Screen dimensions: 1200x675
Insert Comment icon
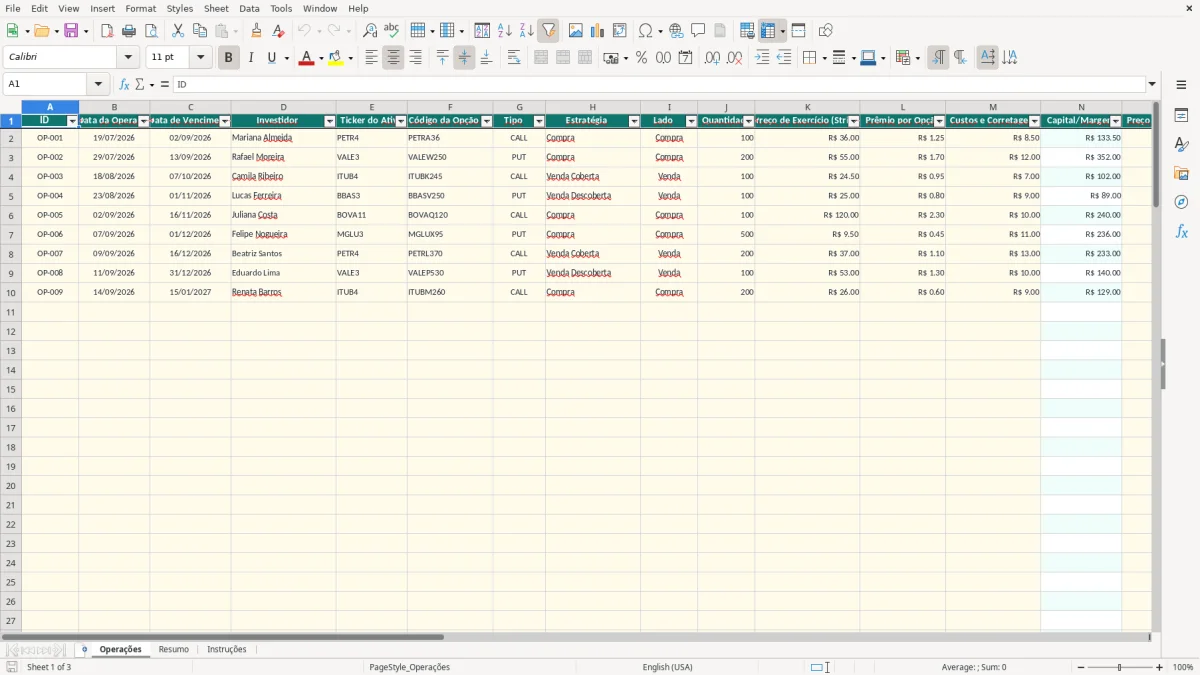[x=698, y=31]
